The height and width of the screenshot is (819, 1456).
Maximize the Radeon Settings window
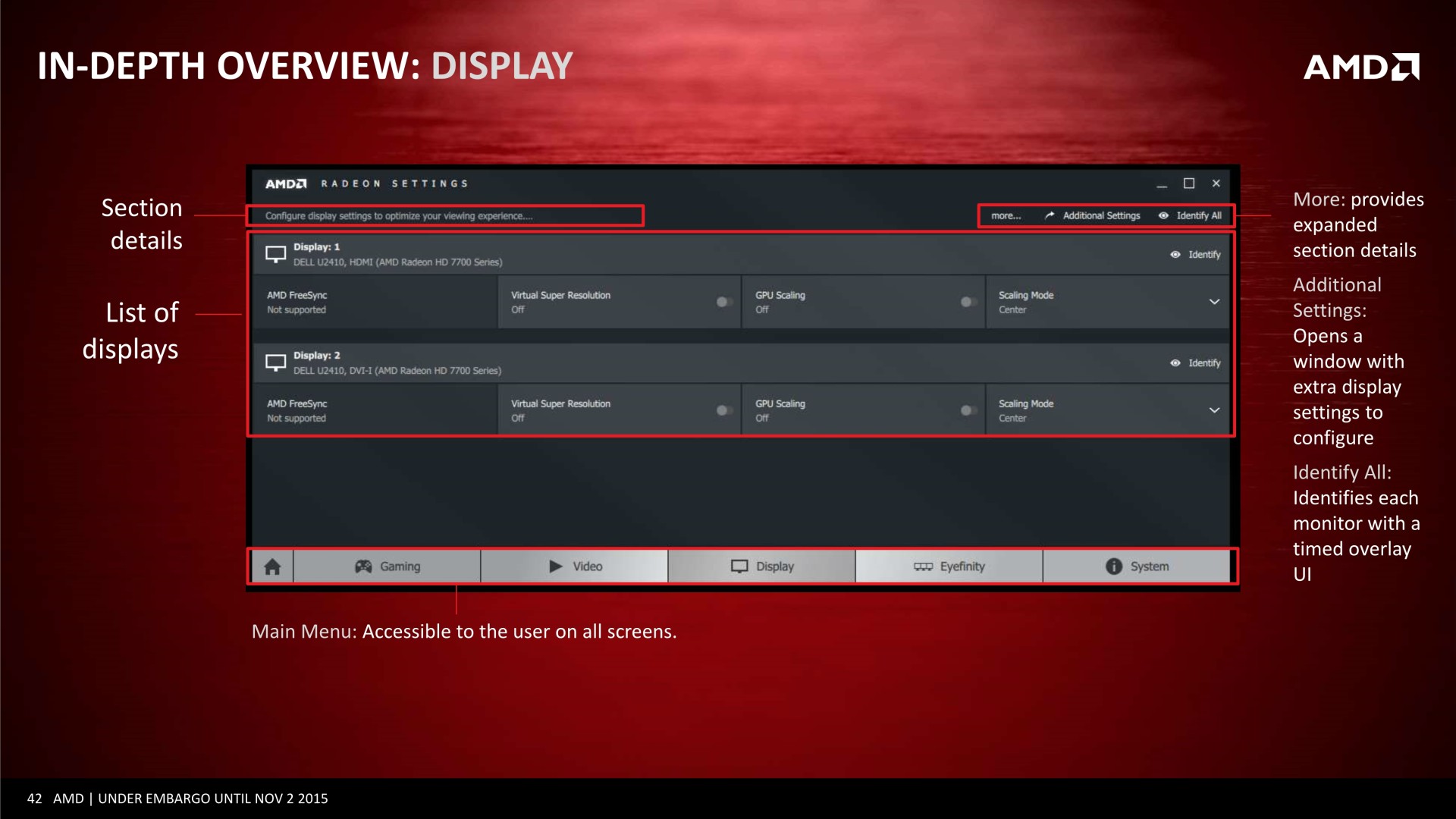[x=1189, y=184]
